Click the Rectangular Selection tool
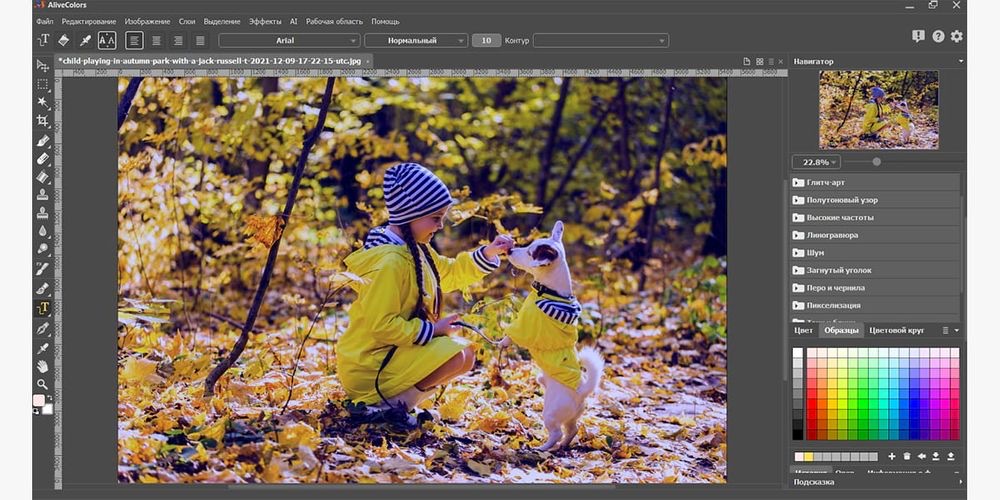Viewport: 1000px width, 500px height. pos(43,84)
